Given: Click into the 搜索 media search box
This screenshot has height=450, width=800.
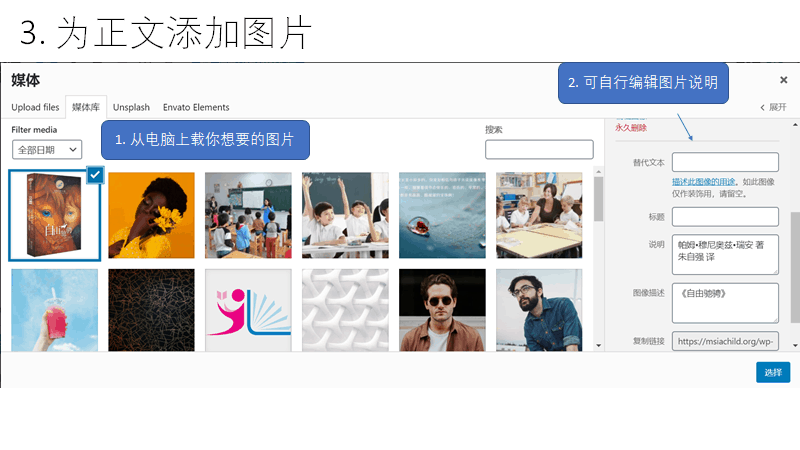Looking at the screenshot, I should coord(539,149).
